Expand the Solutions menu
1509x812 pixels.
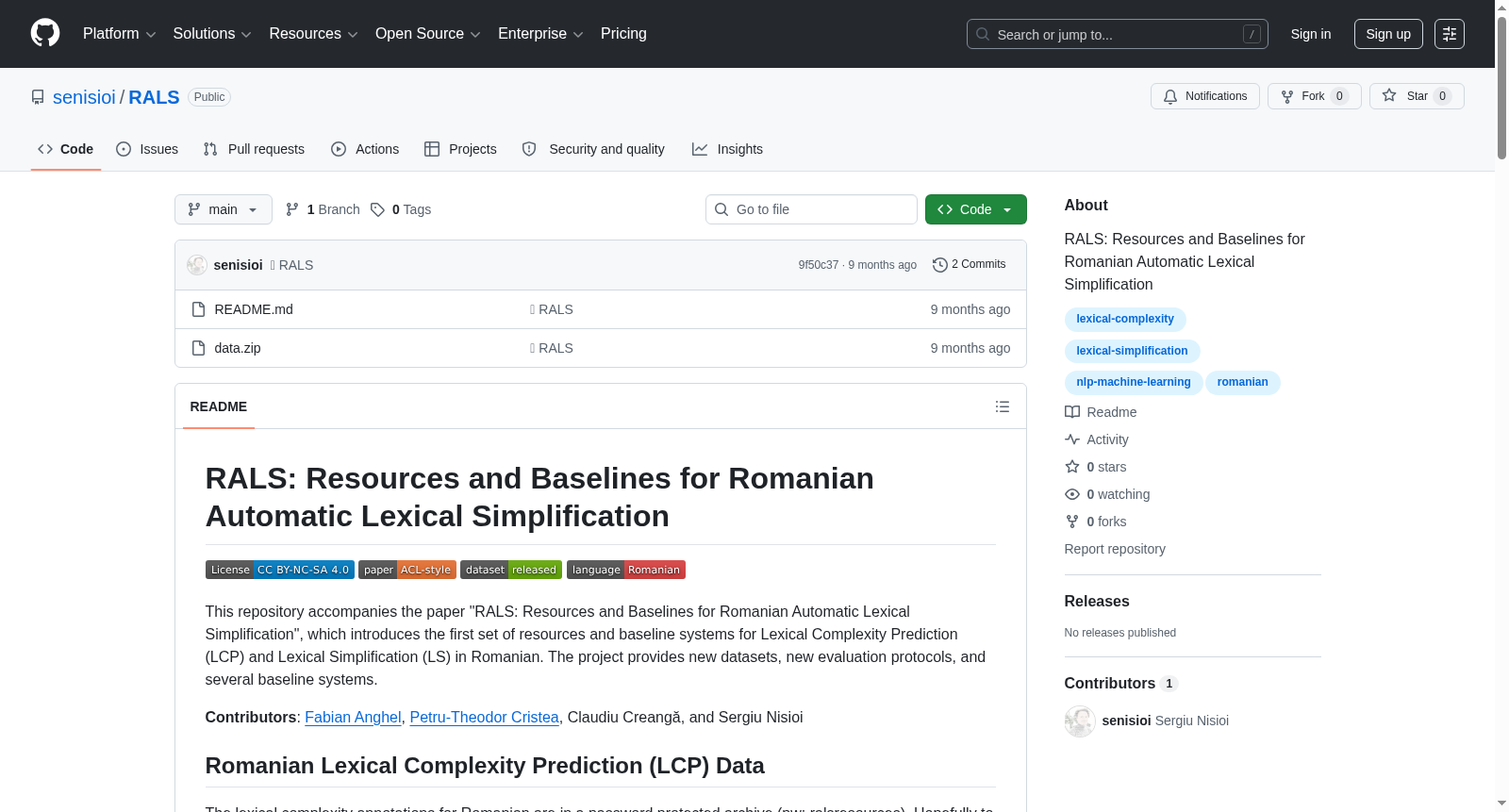coord(212,34)
